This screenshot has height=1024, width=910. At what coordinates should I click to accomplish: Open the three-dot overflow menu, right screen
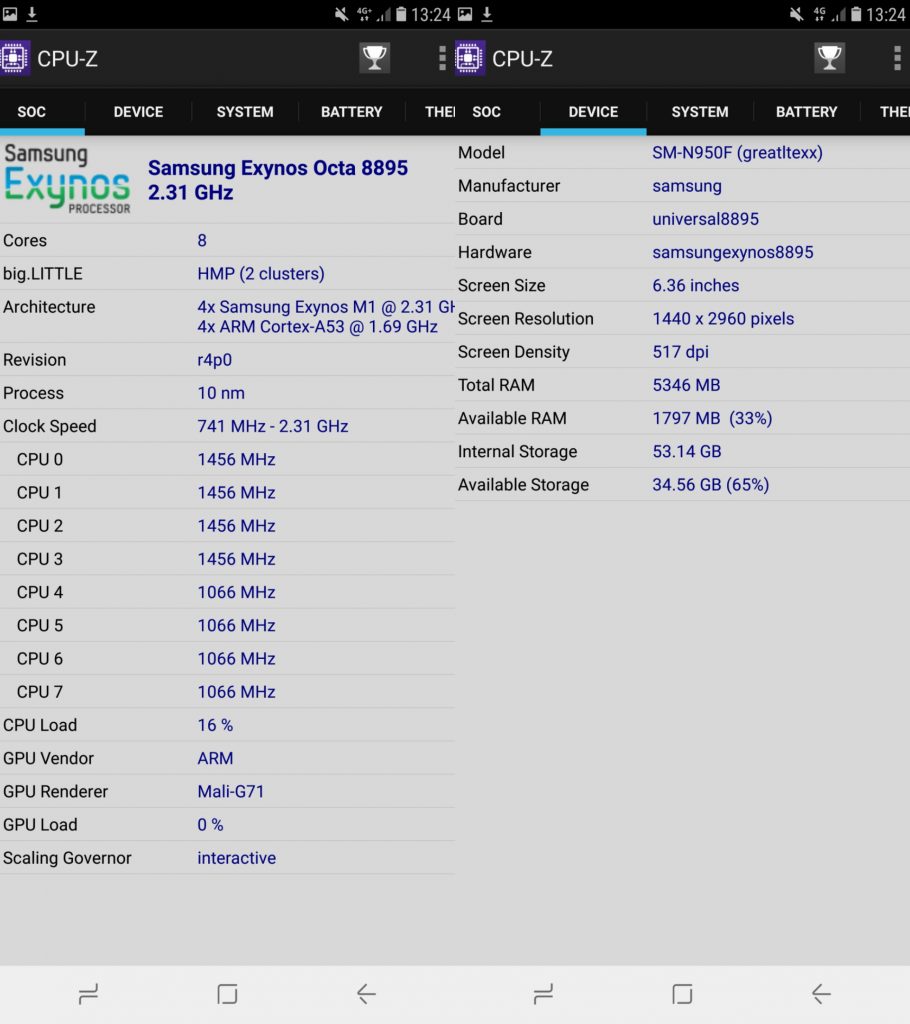(898, 58)
